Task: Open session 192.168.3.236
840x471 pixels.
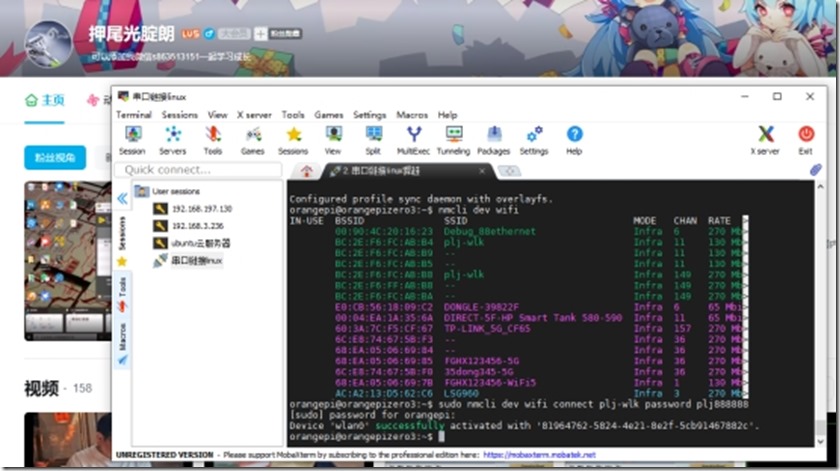Action: 189,226
